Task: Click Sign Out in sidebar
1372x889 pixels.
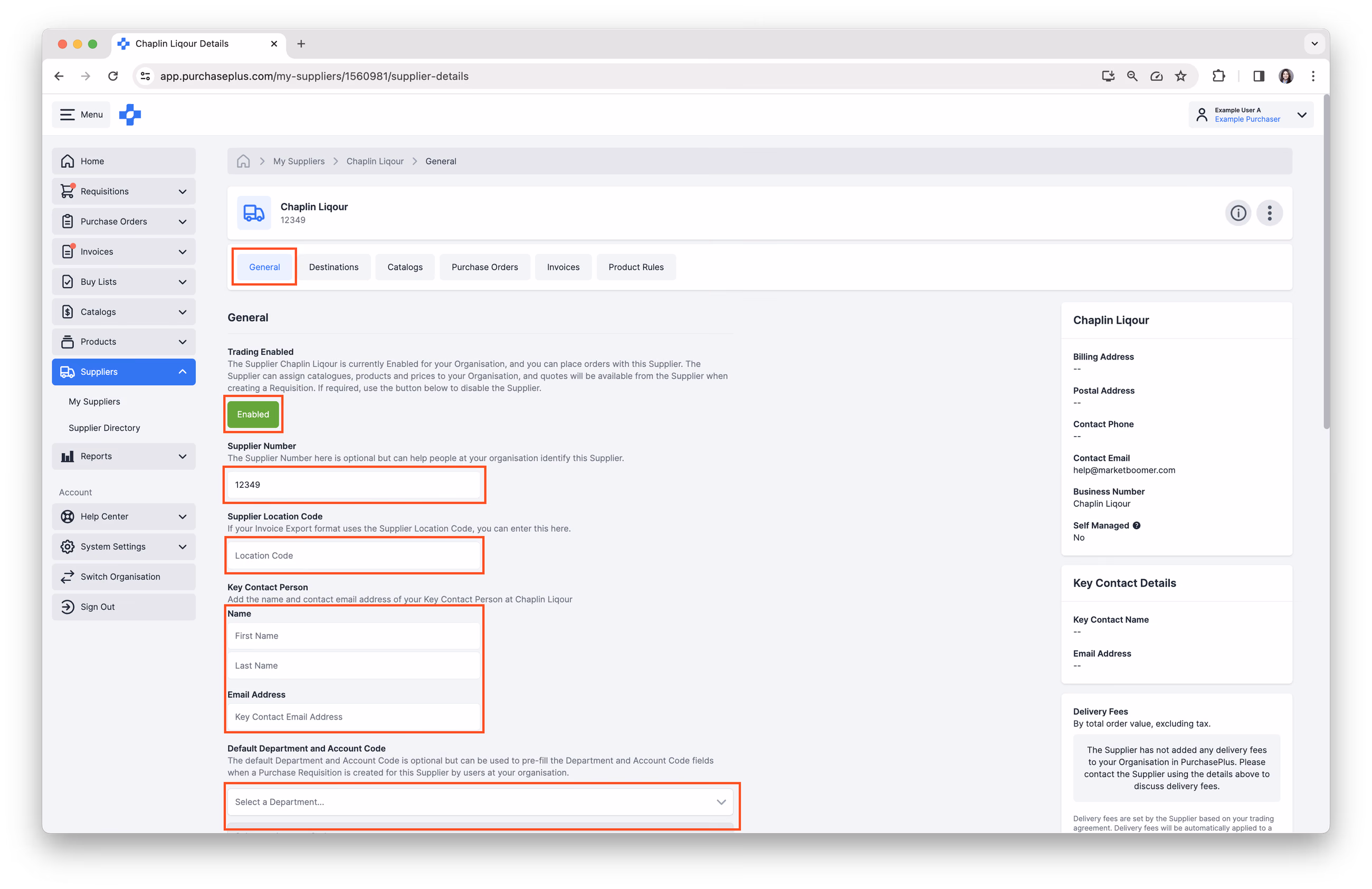Action: coord(124,607)
